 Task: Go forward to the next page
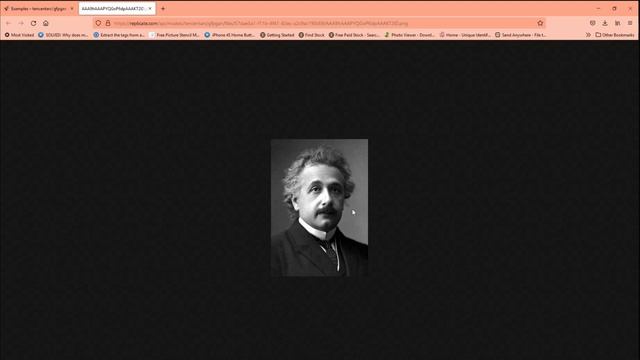tap(21, 23)
